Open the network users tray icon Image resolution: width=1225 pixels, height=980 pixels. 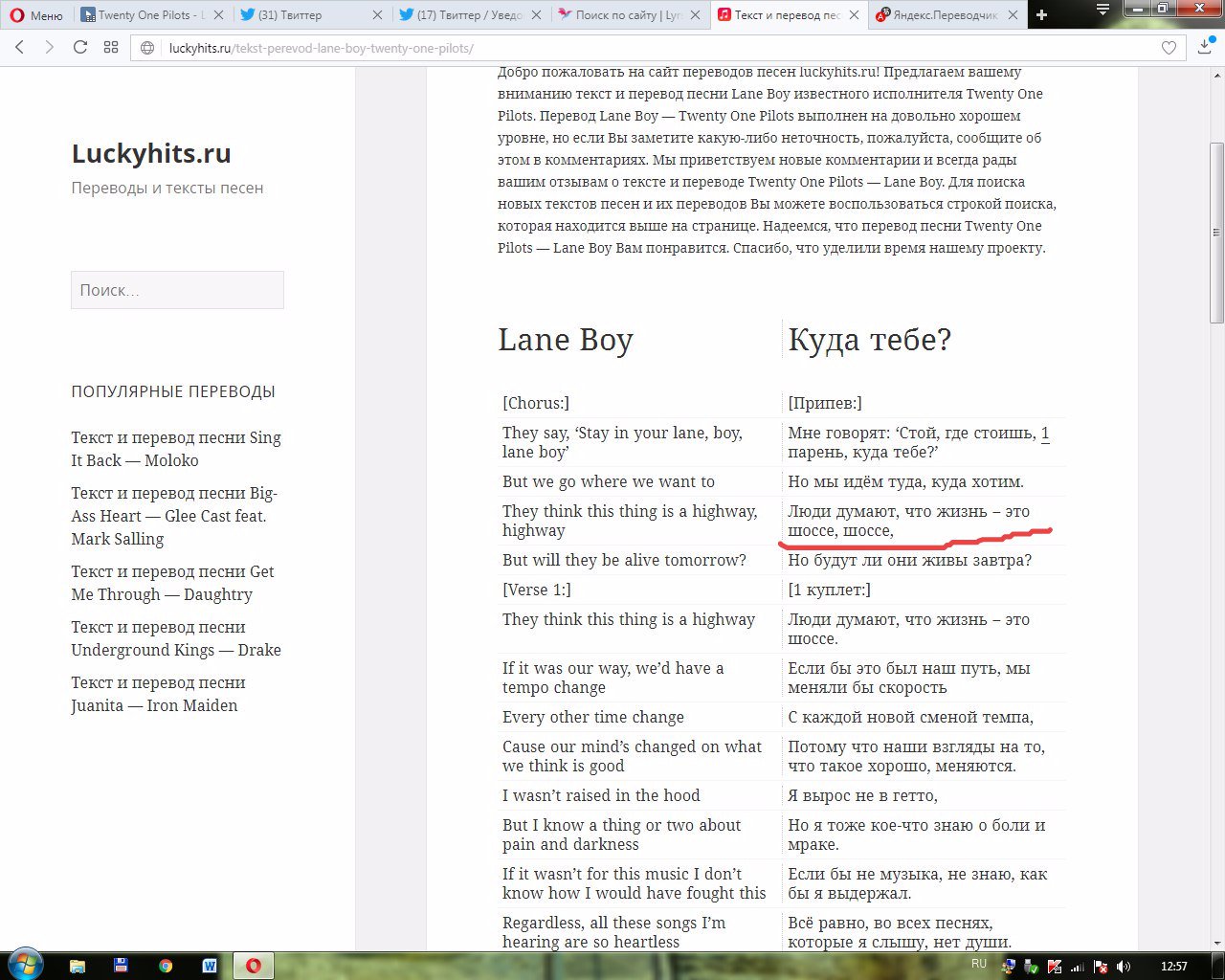[1009, 967]
